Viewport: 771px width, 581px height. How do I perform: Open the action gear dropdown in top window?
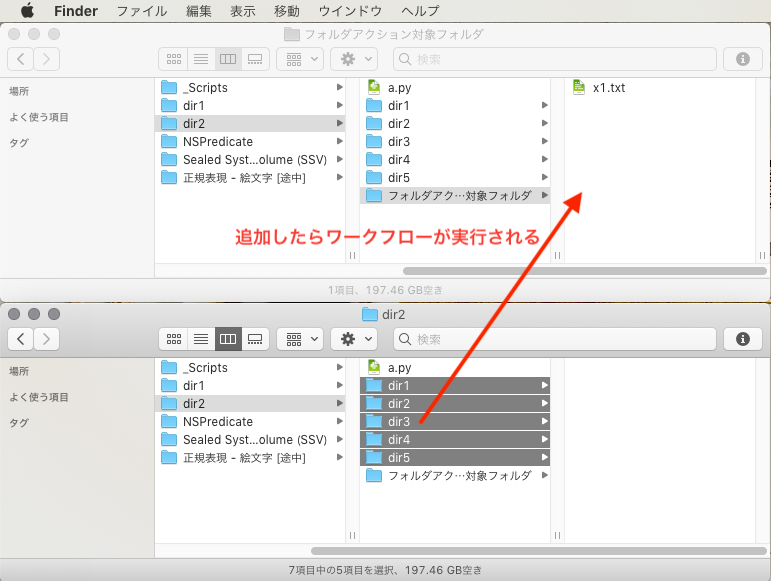[357, 59]
